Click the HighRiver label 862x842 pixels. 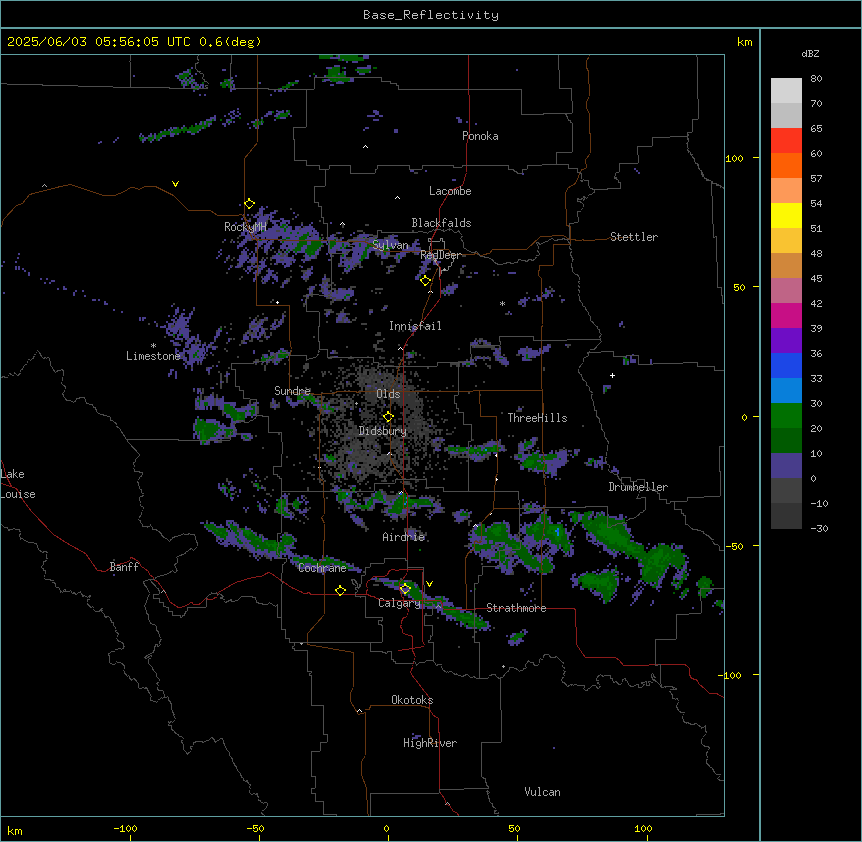pyautogui.click(x=430, y=743)
